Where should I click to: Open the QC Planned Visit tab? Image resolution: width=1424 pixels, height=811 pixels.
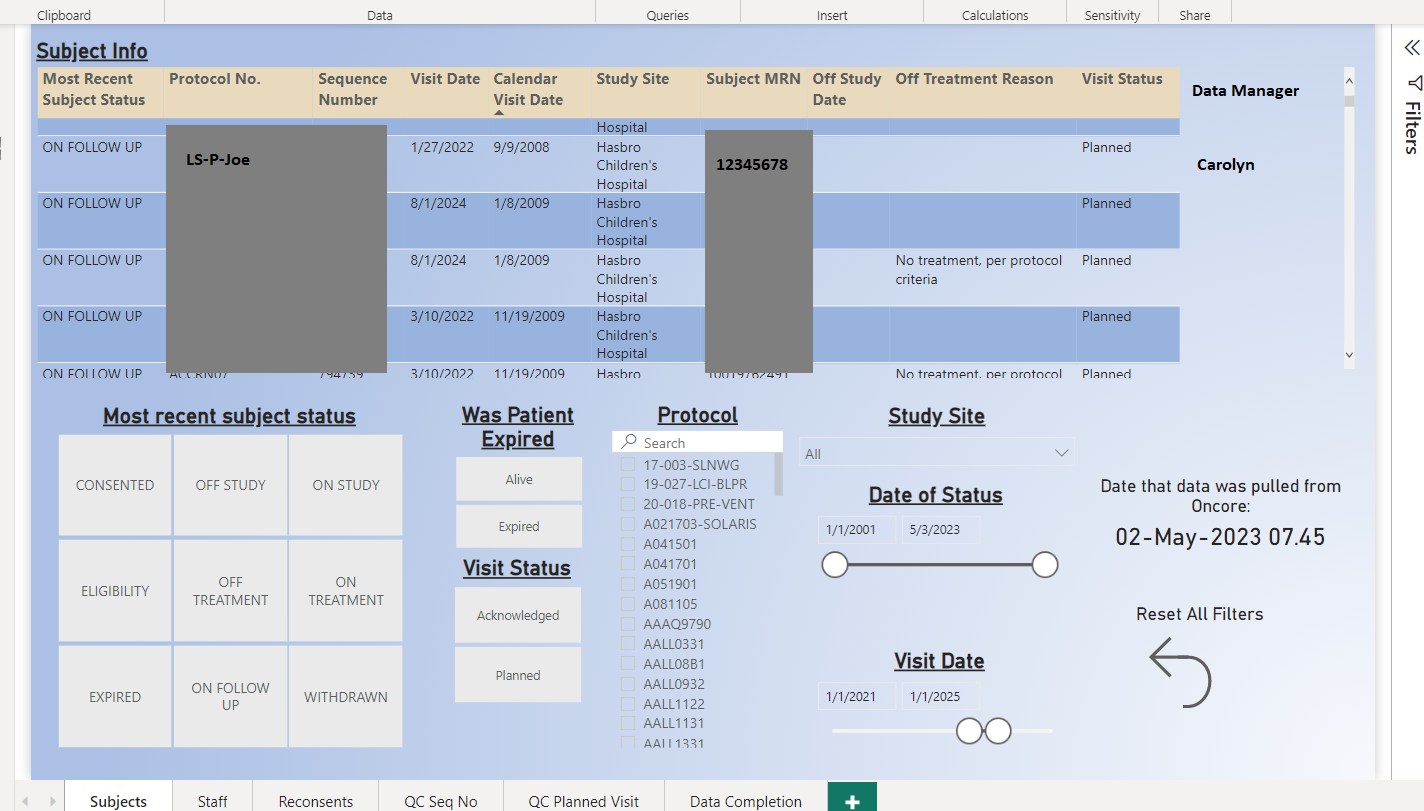click(x=583, y=801)
